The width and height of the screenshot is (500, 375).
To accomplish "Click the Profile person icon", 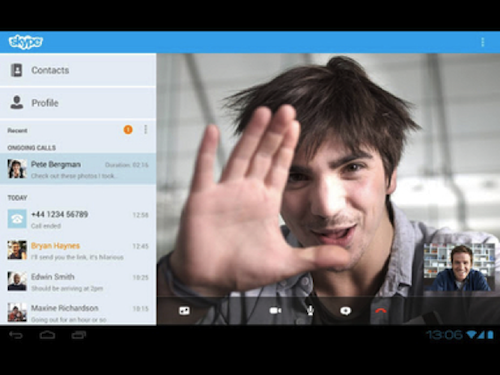I will click(x=17, y=102).
